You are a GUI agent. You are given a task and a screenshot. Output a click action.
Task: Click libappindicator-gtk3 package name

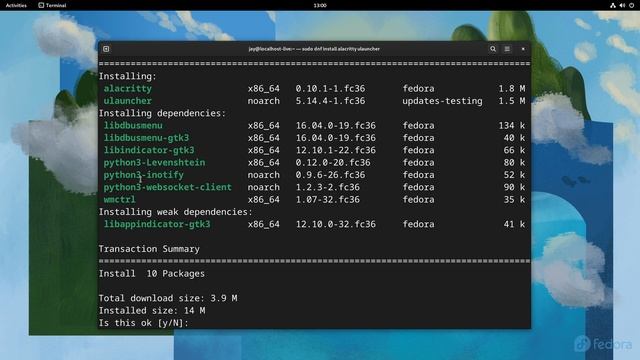tap(157, 224)
